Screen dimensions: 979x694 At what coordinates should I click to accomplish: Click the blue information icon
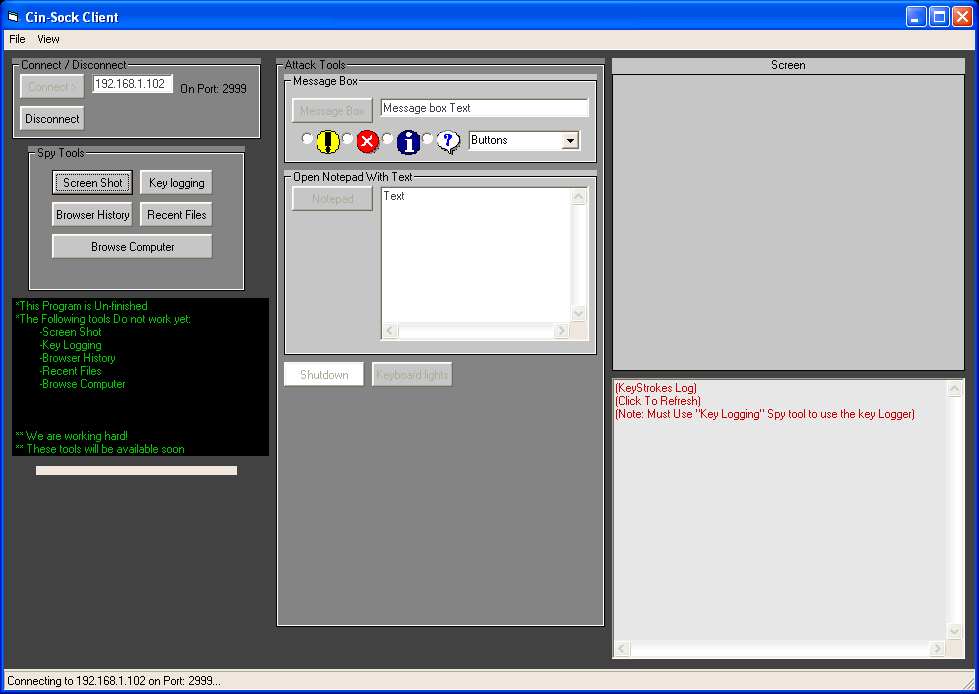pyautogui.click(x=407, y=142)
